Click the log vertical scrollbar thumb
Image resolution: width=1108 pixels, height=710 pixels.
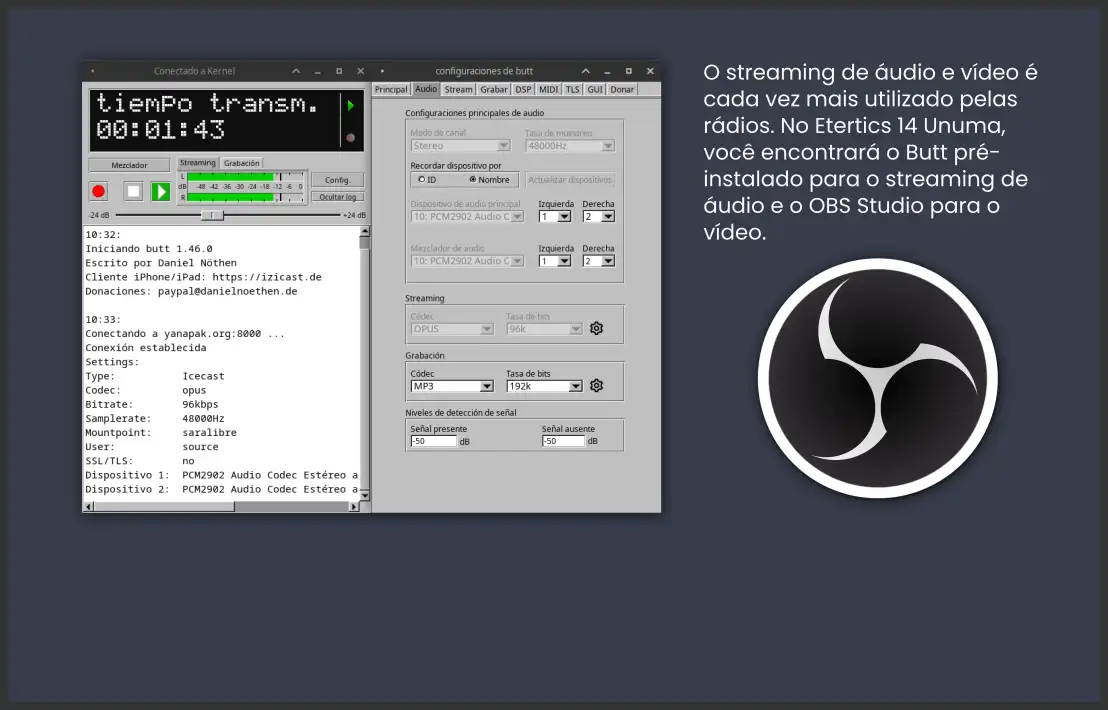pyautogui.click(x=365, y=242)
